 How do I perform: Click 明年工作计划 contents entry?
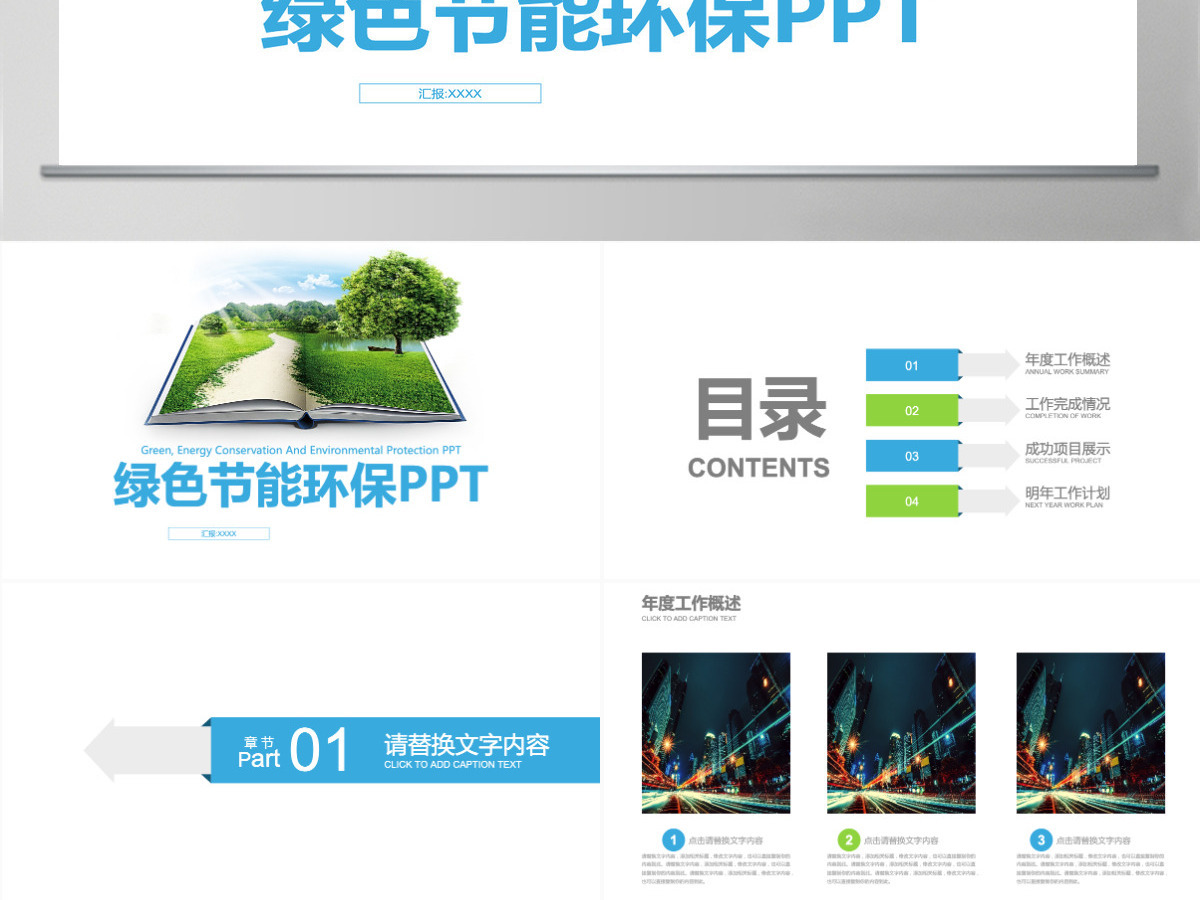pyautogui.click(x=1067, y=493)
